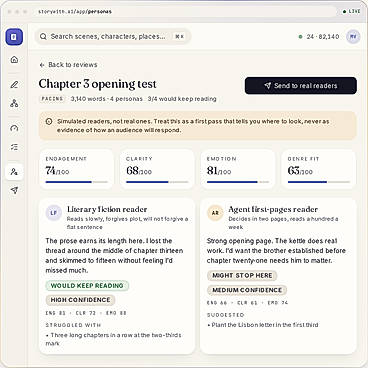Click the keyboard shortcut badge in search bar
The width and height of the screenshot is (368, 368).
pyautogui.click(x=179, y=36)
